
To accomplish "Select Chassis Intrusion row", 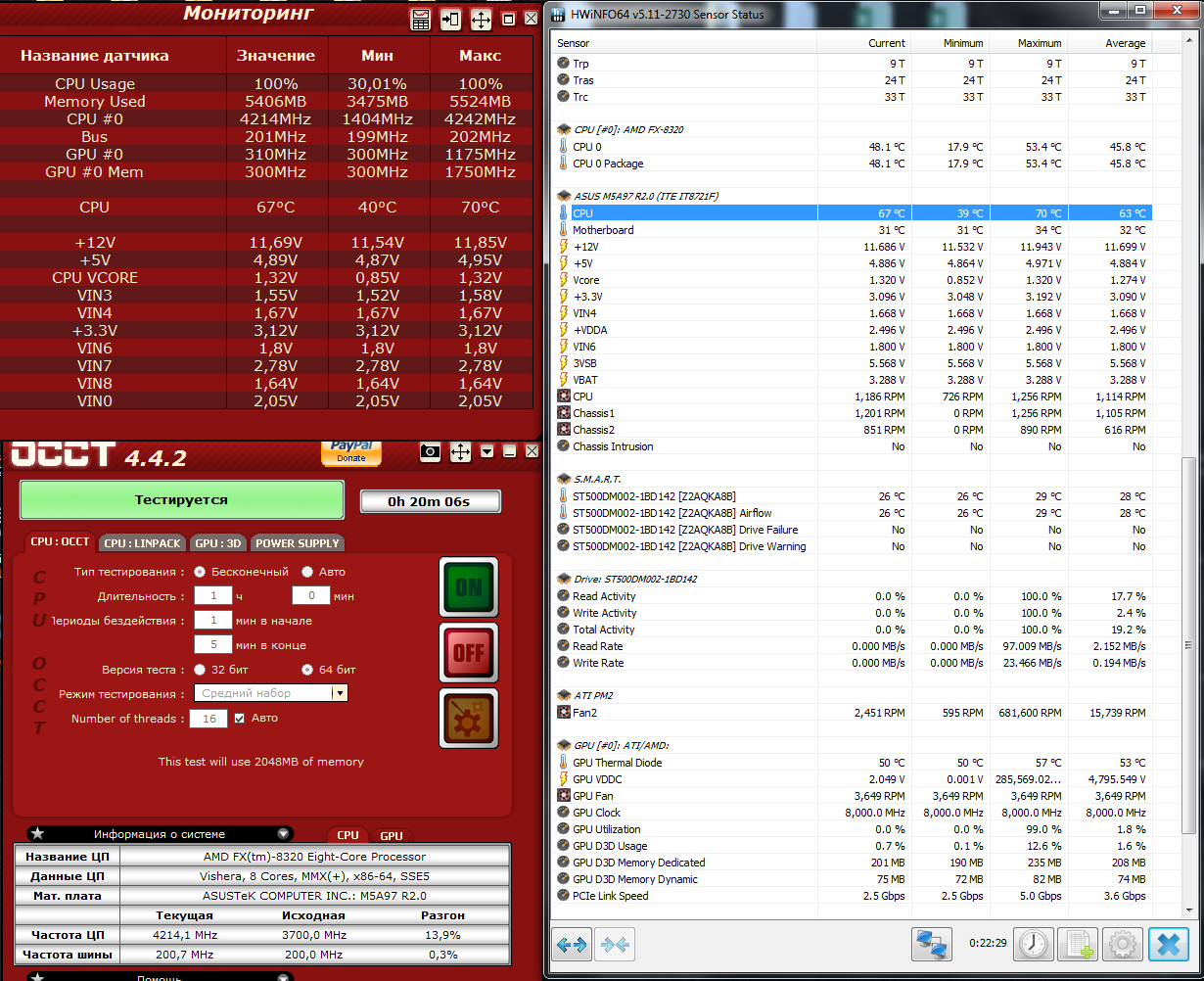I will (x=853, y=446).
